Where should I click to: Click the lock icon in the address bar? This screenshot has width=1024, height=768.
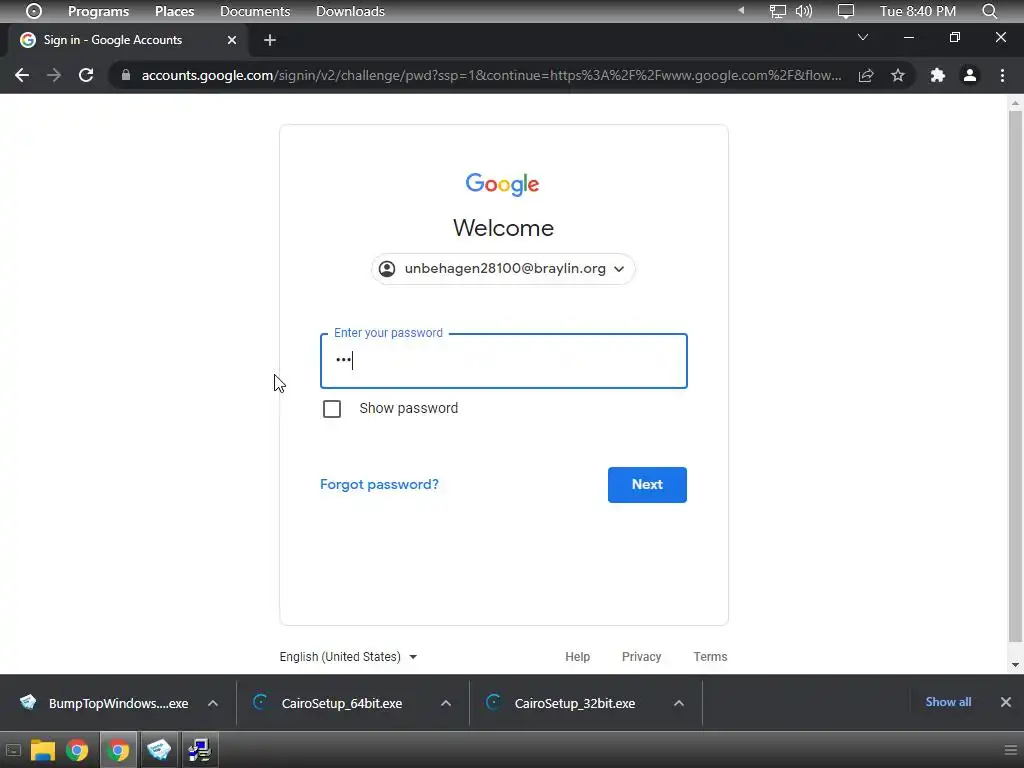(x=126, y=75)
